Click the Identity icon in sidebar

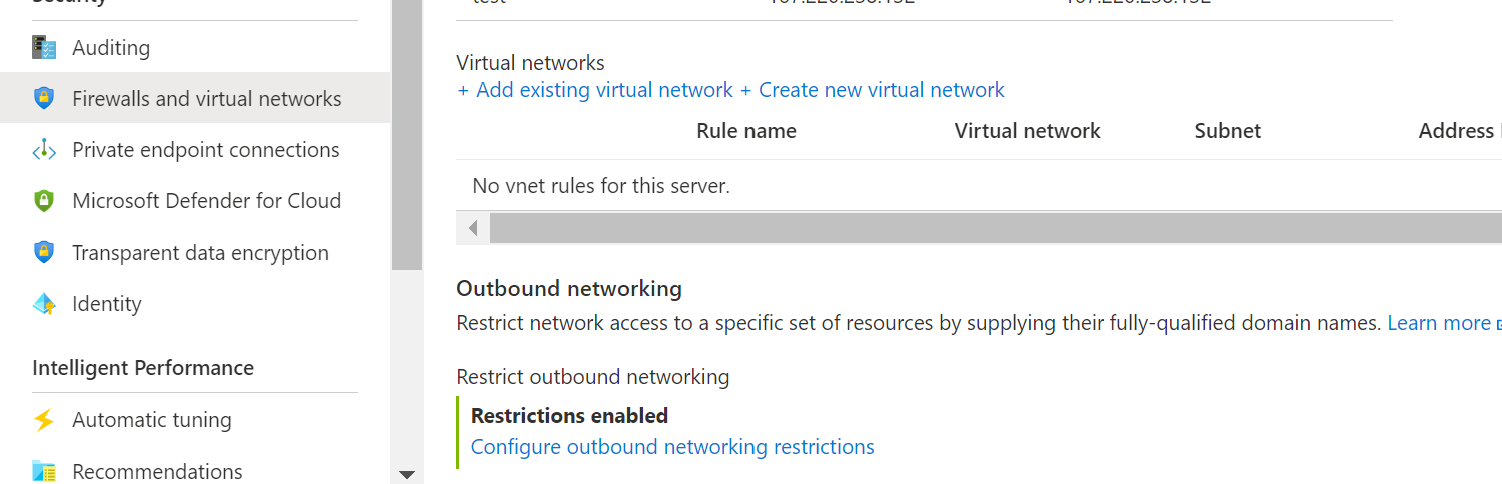click(x=44, y=304)
